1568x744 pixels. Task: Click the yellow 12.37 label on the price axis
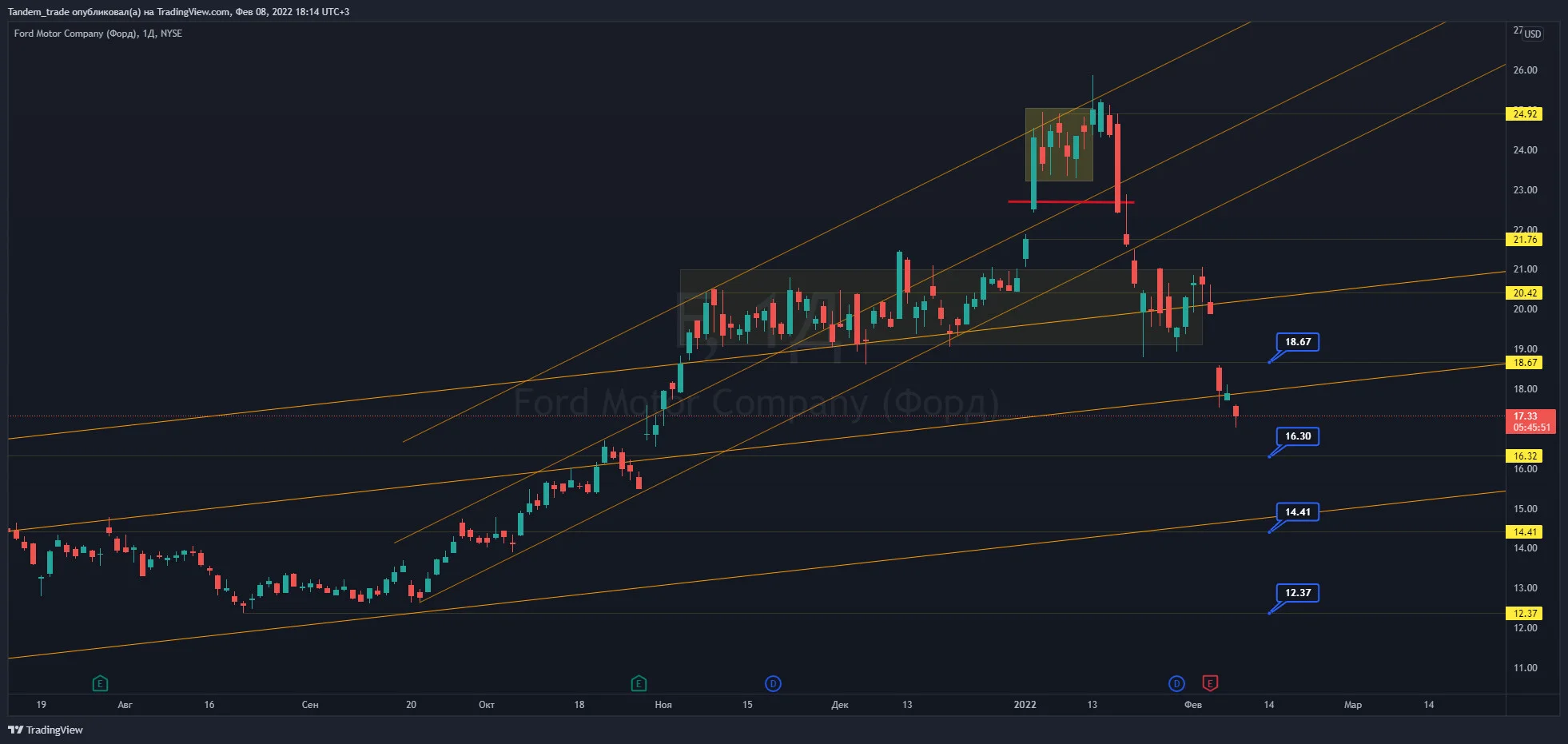(x=1525, y=614)
